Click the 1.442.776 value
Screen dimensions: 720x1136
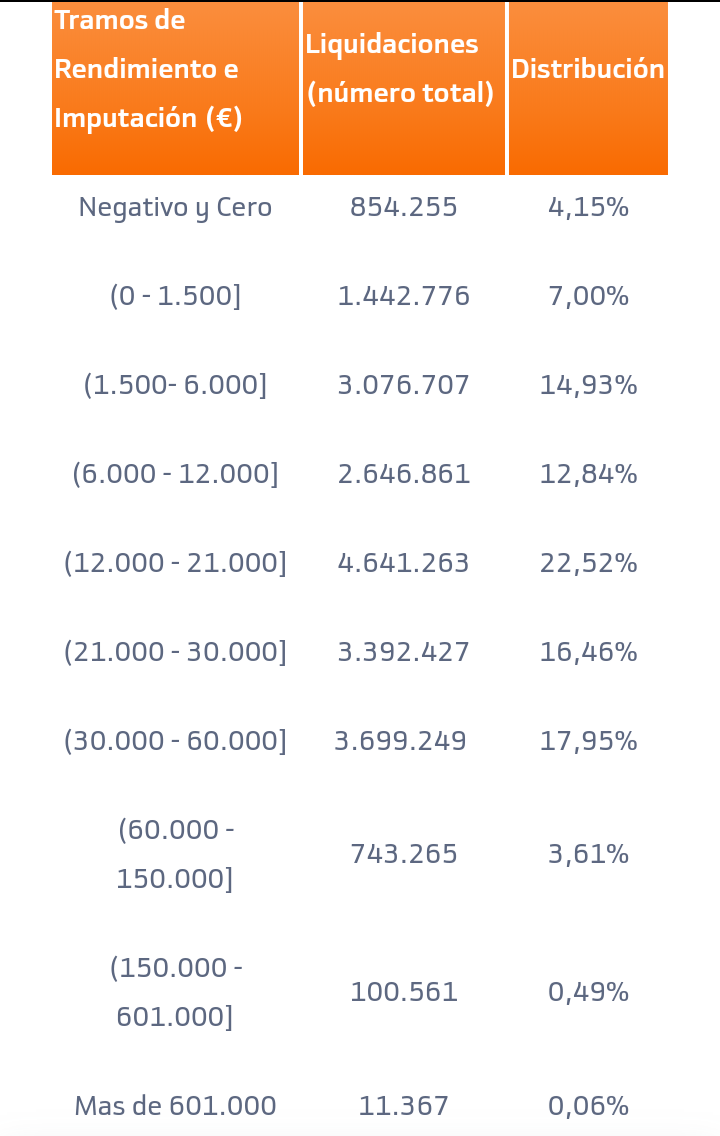pos(404,296)
